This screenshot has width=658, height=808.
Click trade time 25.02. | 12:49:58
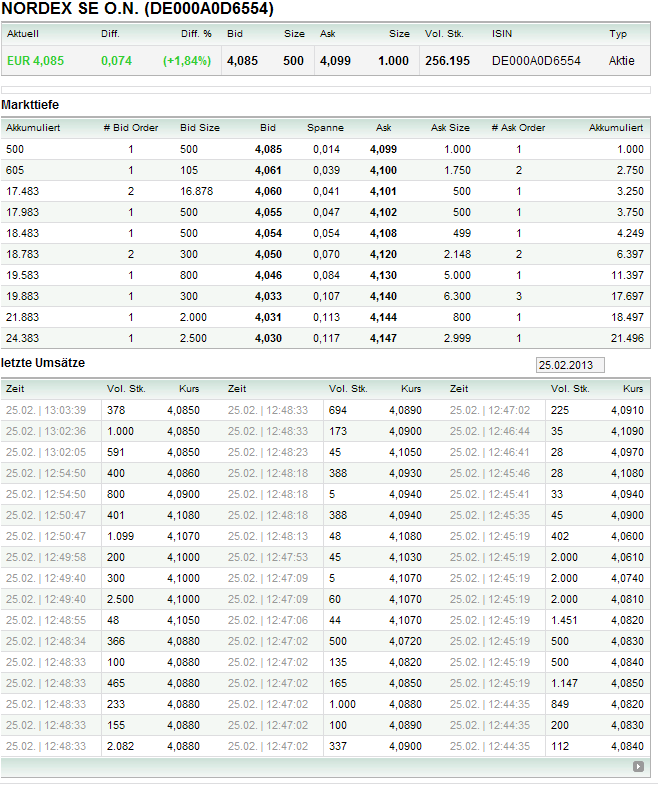pos(46,558)
